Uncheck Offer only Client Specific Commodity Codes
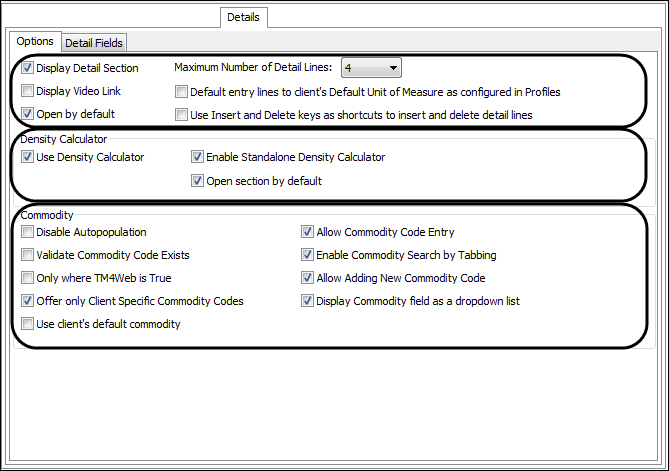The image size is (669, 471). 27,301
